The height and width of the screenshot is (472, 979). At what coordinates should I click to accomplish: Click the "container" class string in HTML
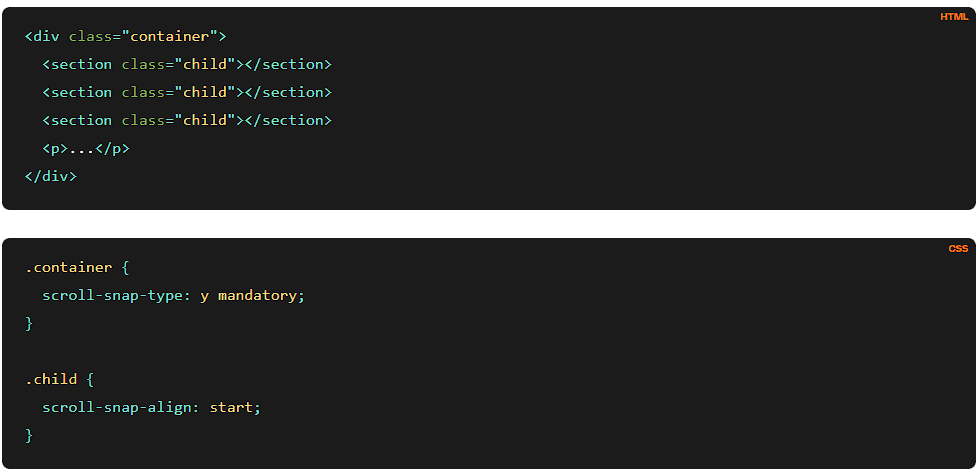pyautogui.click(x=170, y=36)
